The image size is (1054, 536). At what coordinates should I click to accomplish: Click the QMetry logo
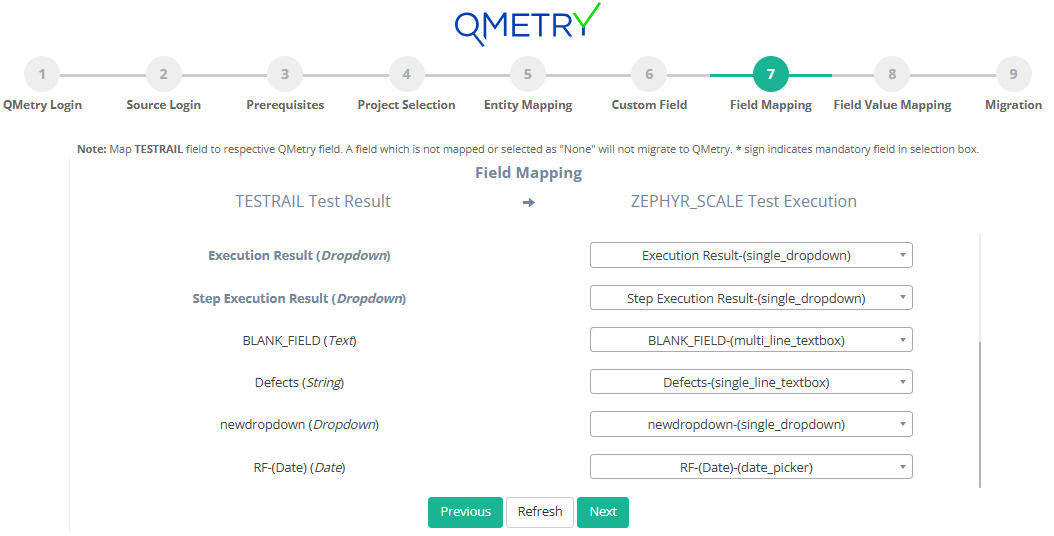pos(528,24)
